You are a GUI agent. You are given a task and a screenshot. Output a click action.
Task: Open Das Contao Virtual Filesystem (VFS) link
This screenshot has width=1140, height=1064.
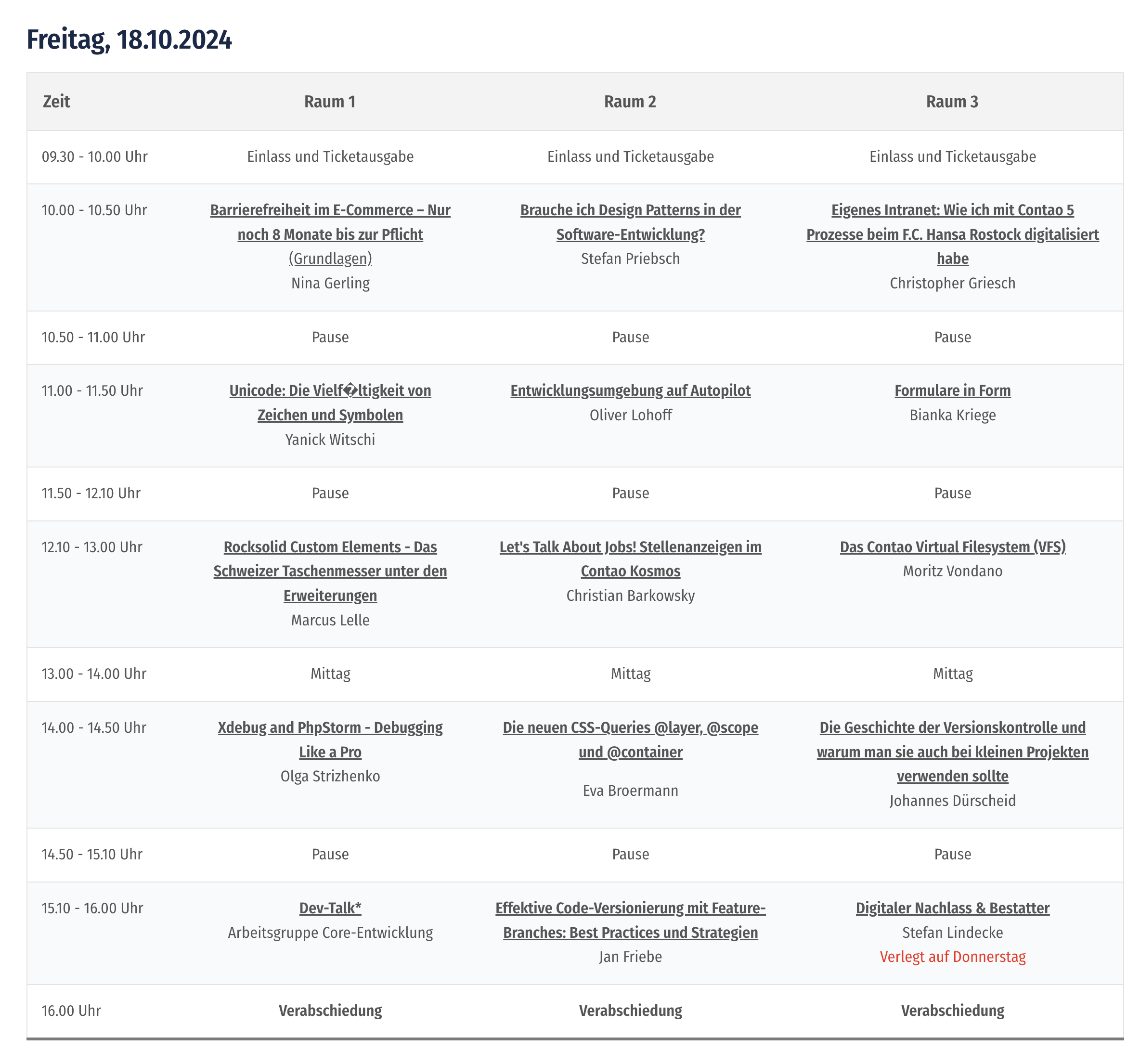pyautogui.click(x=952, y=547)
